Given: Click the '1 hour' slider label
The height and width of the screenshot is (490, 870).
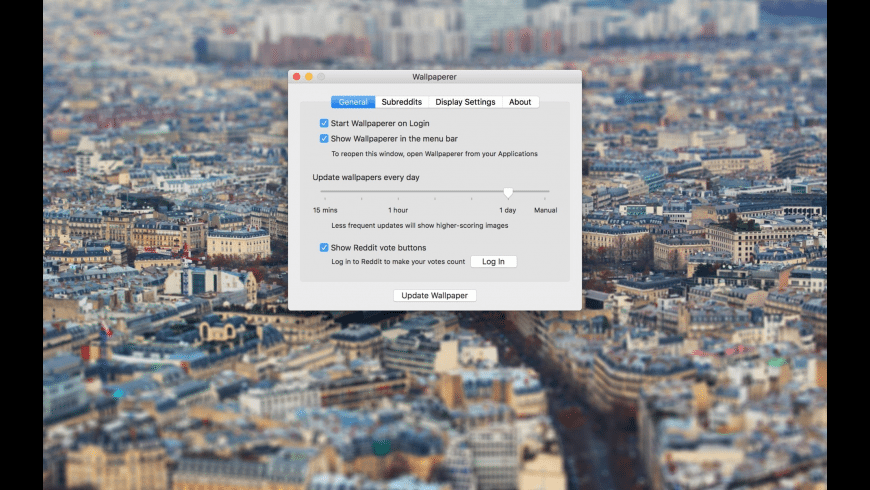Looking at the screenshot, I should pyautogui.click(x=398, y=210).
